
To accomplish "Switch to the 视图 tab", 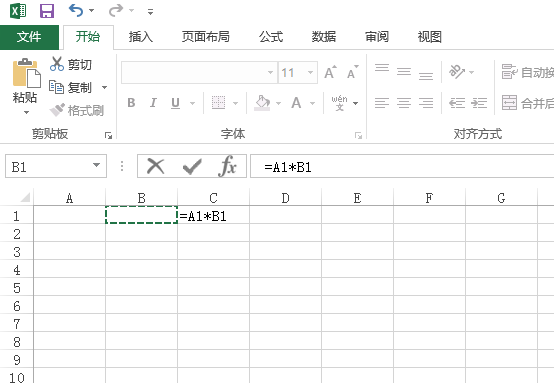I will tap(430, 37).
